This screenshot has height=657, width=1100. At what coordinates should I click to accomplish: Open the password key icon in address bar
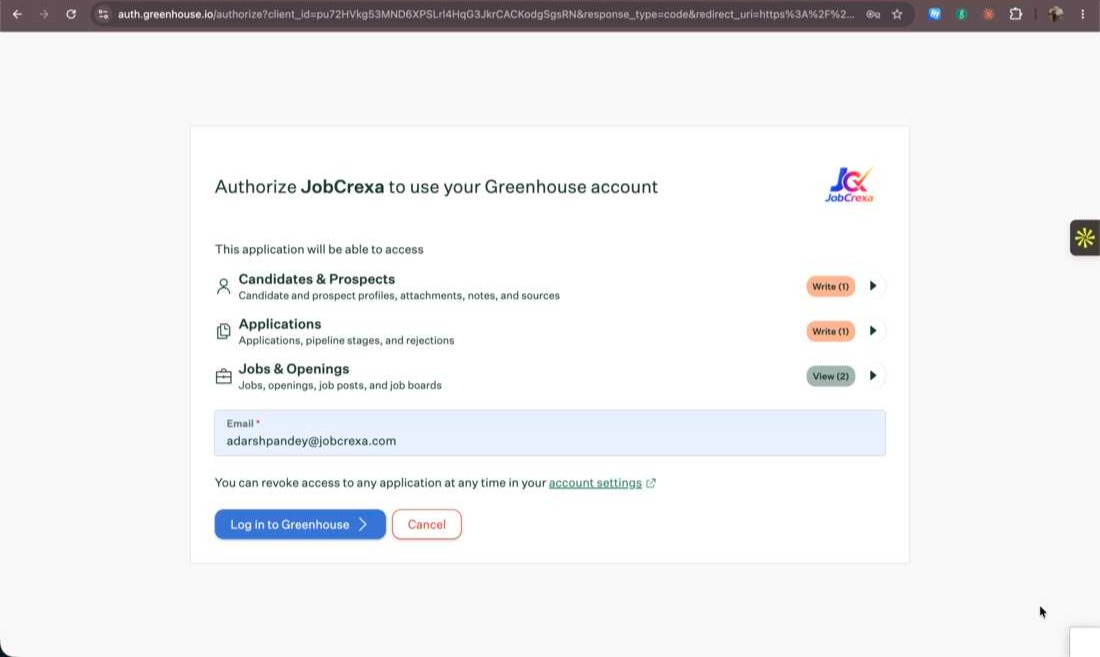(873, 14)
